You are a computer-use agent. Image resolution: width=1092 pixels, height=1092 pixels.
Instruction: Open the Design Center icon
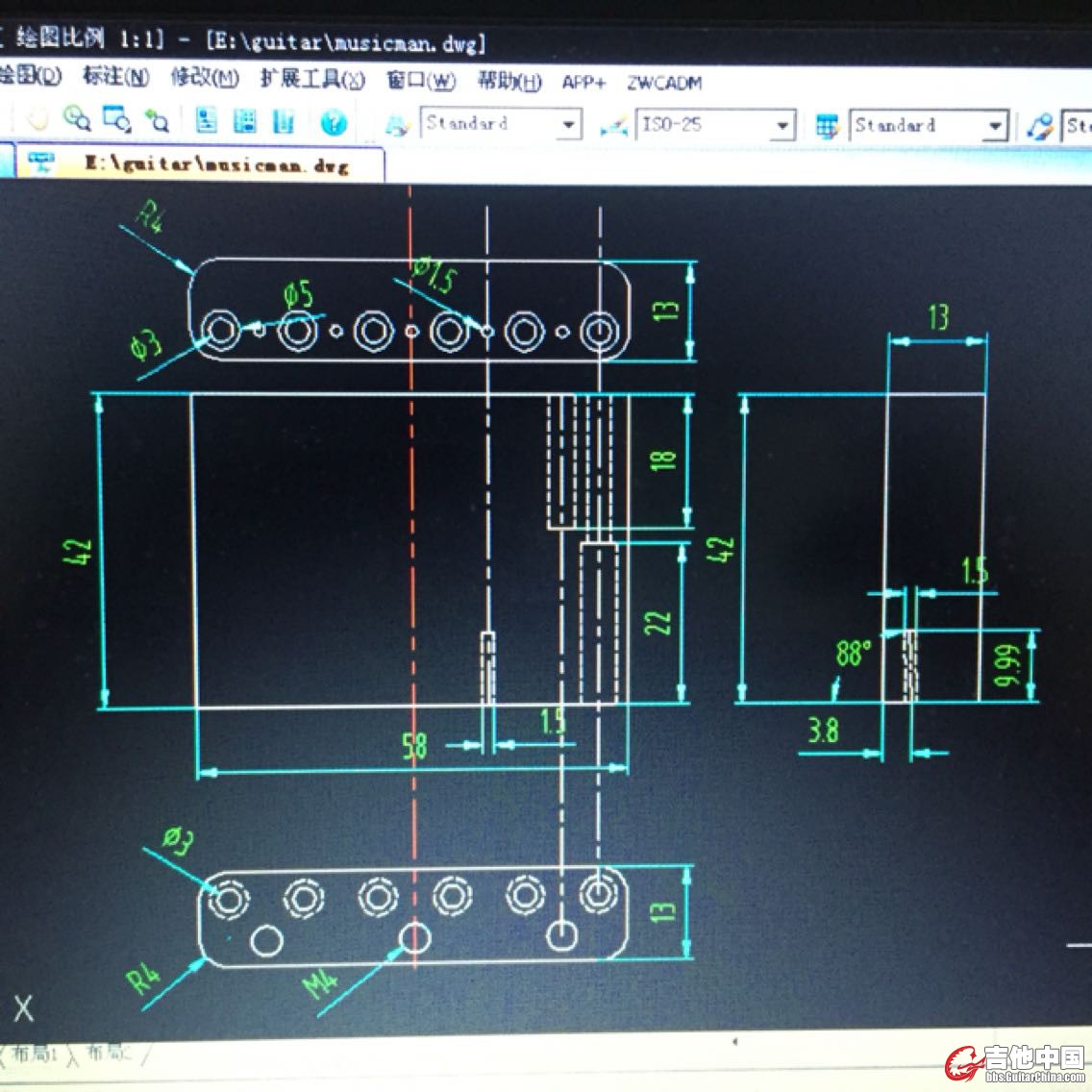pos(245,121)
